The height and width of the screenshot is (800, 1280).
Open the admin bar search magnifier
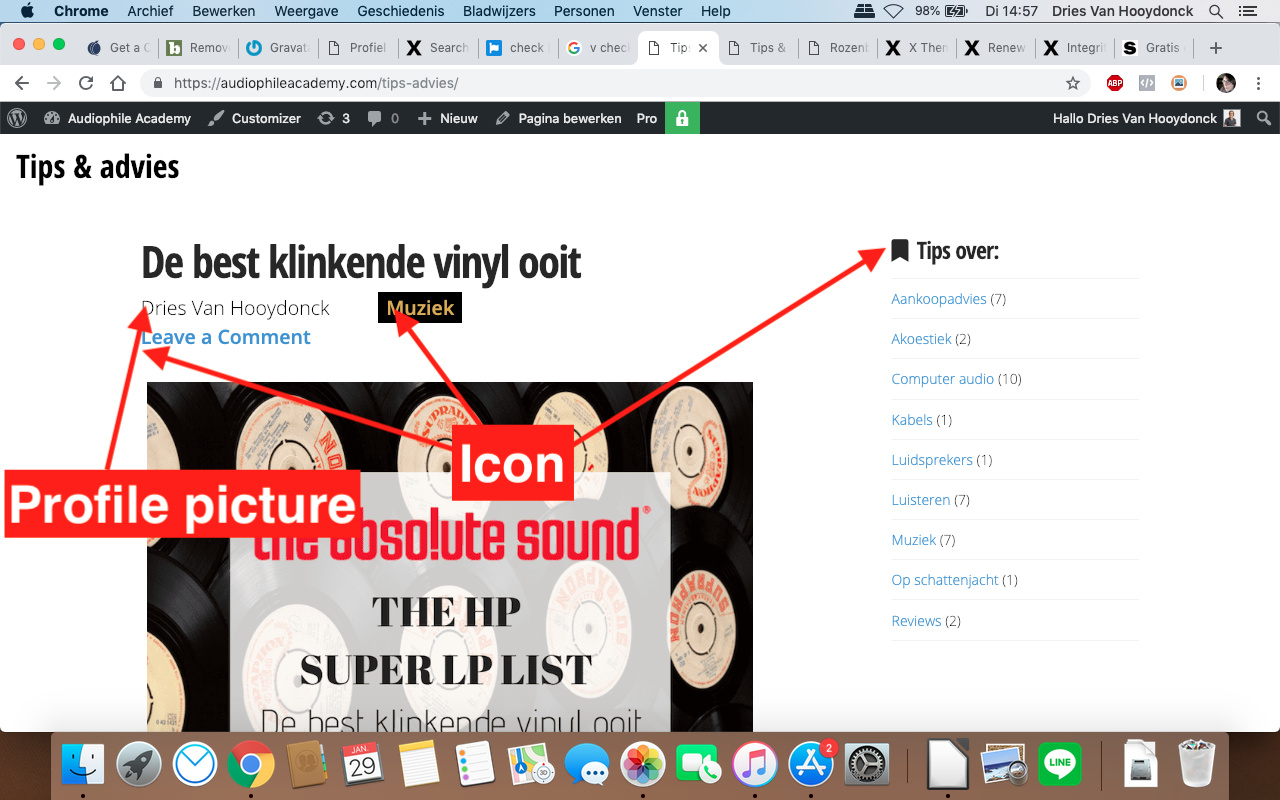click(1264, 118)
